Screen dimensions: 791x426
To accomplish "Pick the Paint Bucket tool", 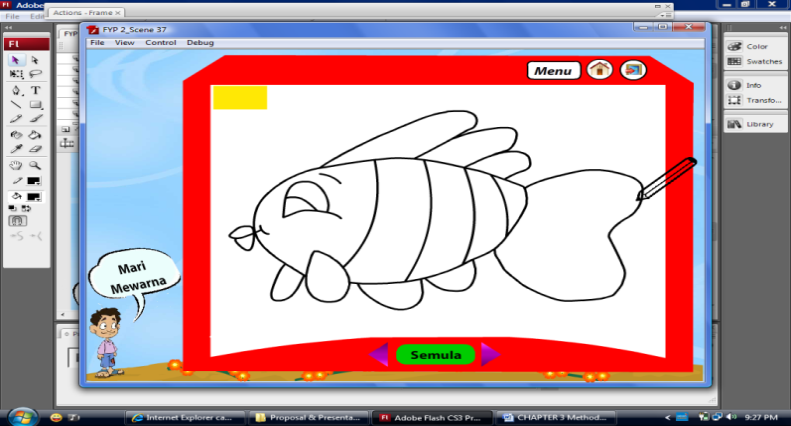I will [x=35, y=134].
